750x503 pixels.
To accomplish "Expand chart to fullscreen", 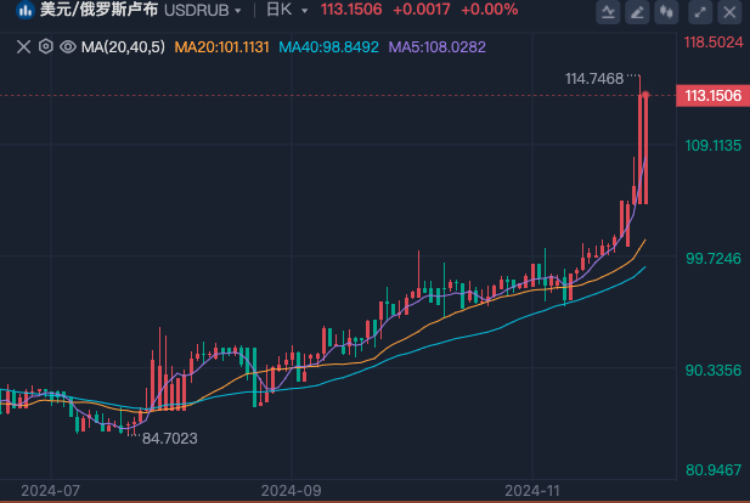I will click(x=700, y=11).
